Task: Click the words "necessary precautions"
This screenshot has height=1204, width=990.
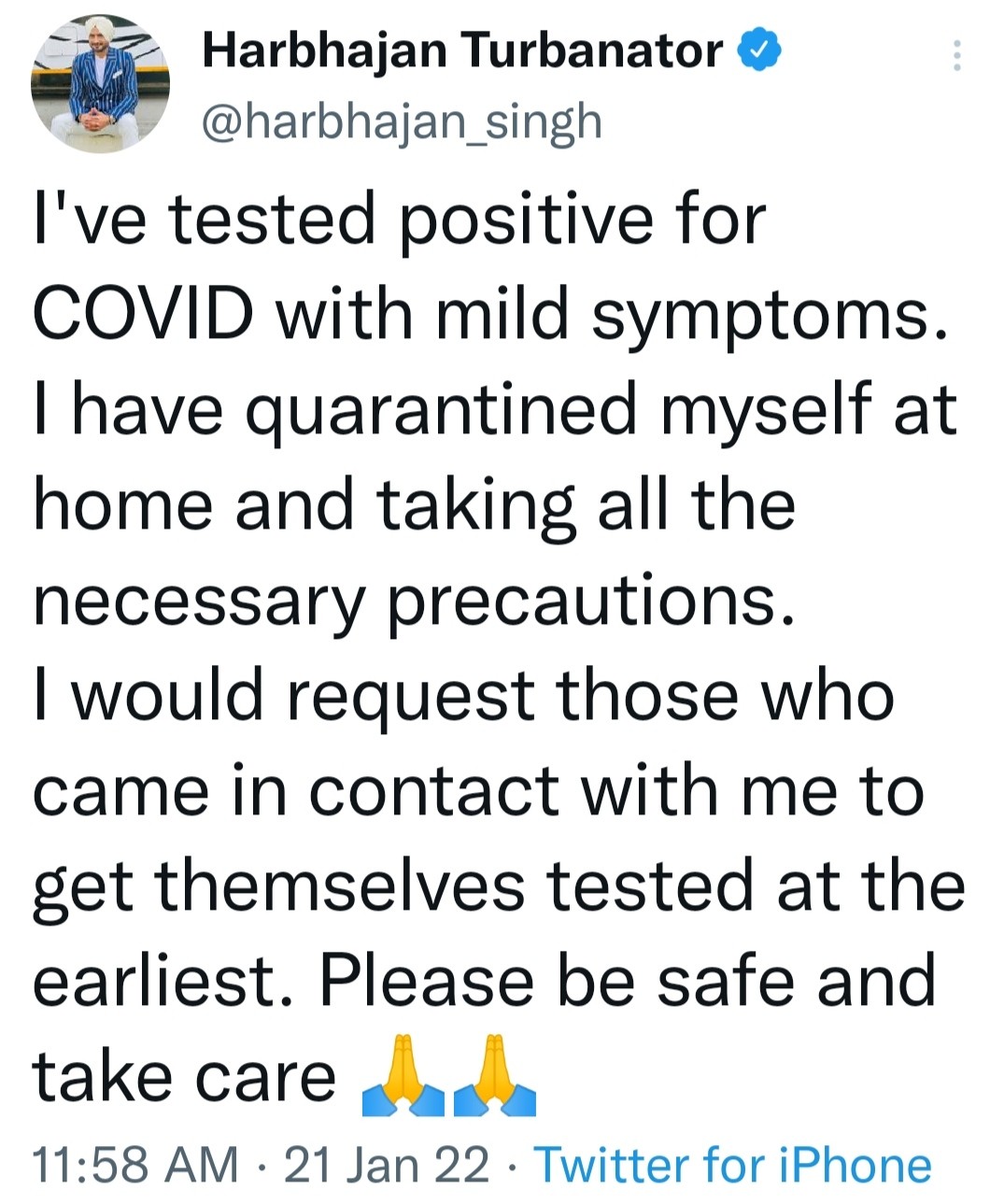Action: (x=416, y=602)
